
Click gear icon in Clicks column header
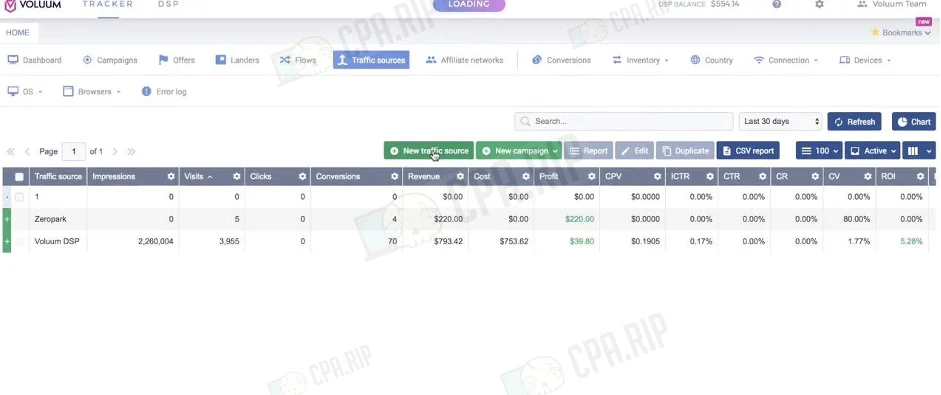[x=302, y=176]
